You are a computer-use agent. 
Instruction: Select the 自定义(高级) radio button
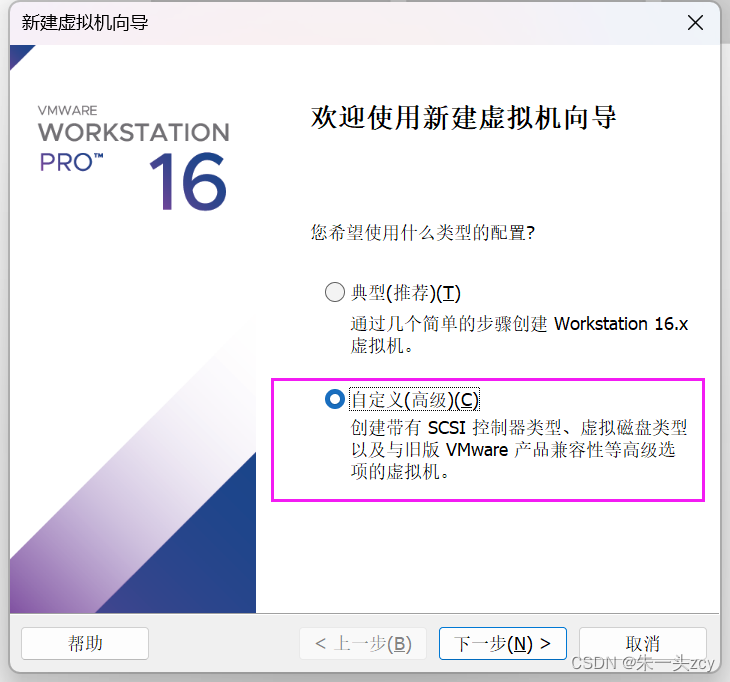coord(335,399)
